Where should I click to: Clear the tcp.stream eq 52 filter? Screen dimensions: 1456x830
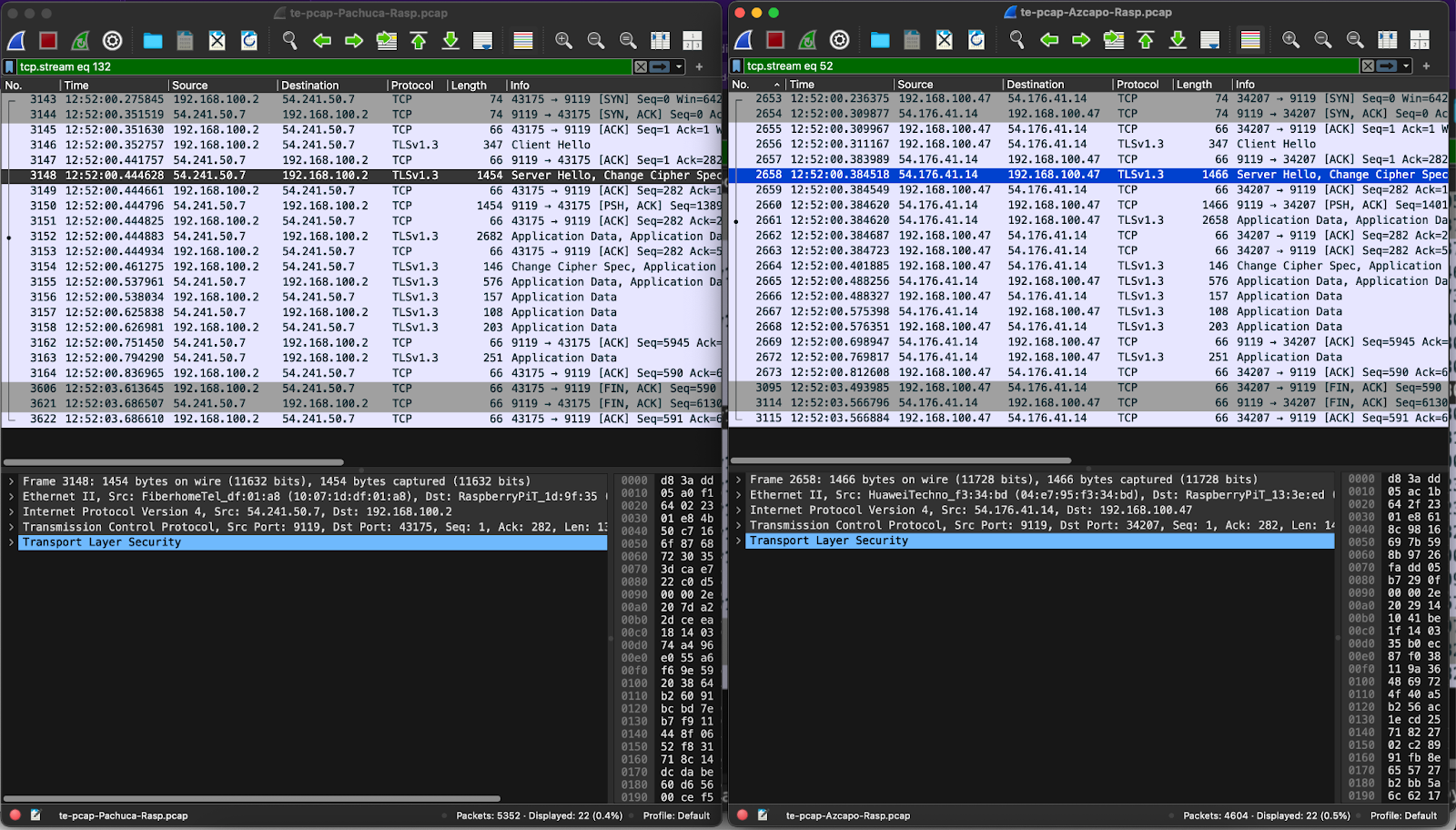1368,66
